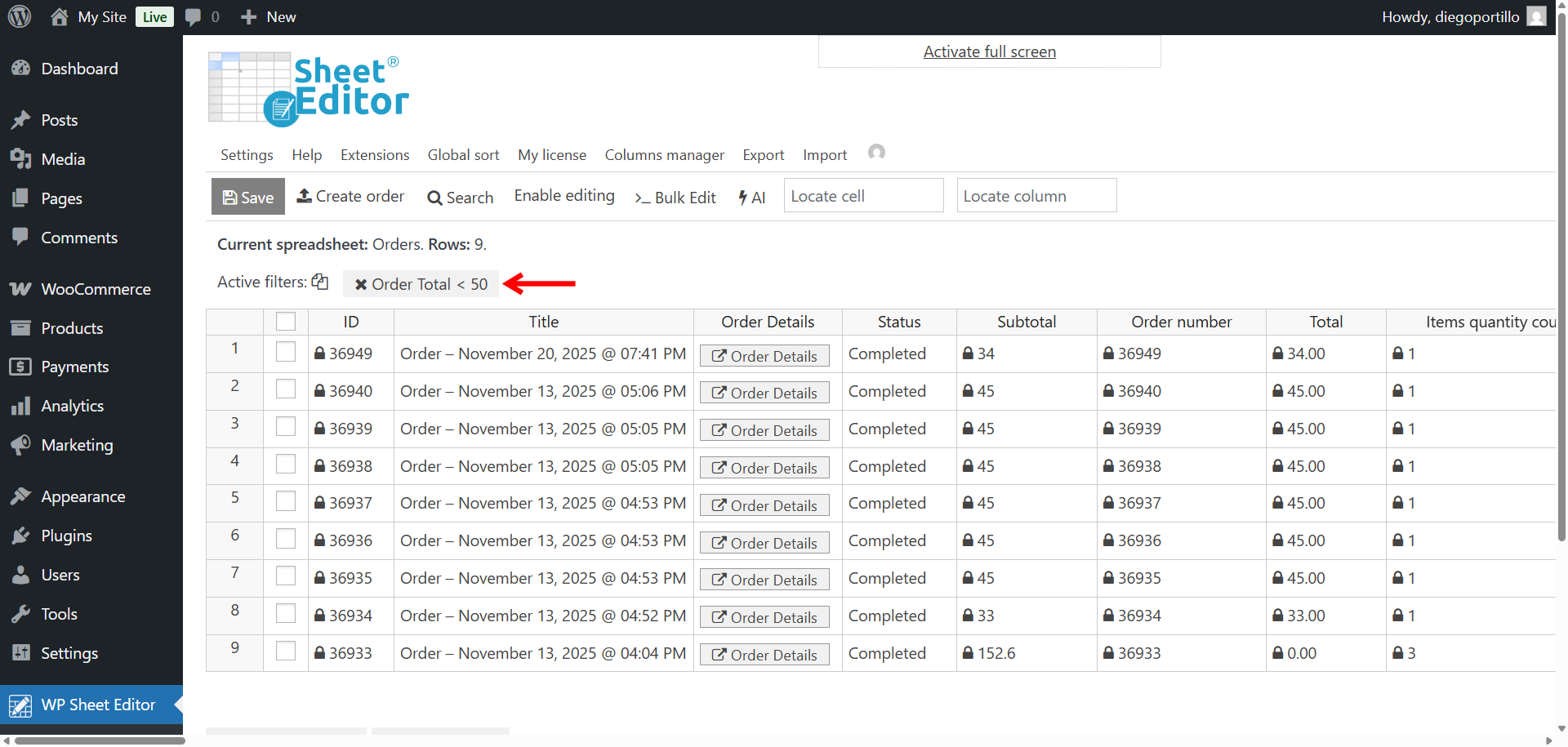This screenshot has height=747, width=1568.
Task: Open WooCommerce from the sidebar
Action: (96, 289)
